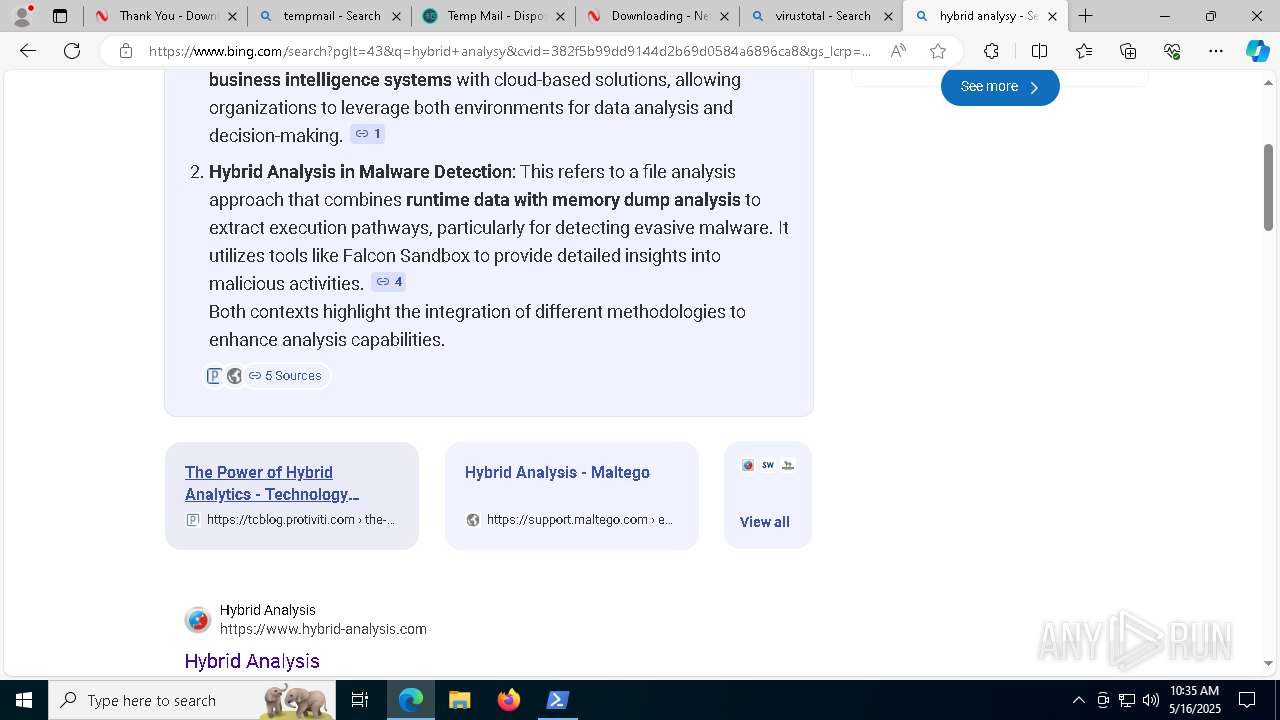Close the virustotal - Search tab

click(888, 16)
